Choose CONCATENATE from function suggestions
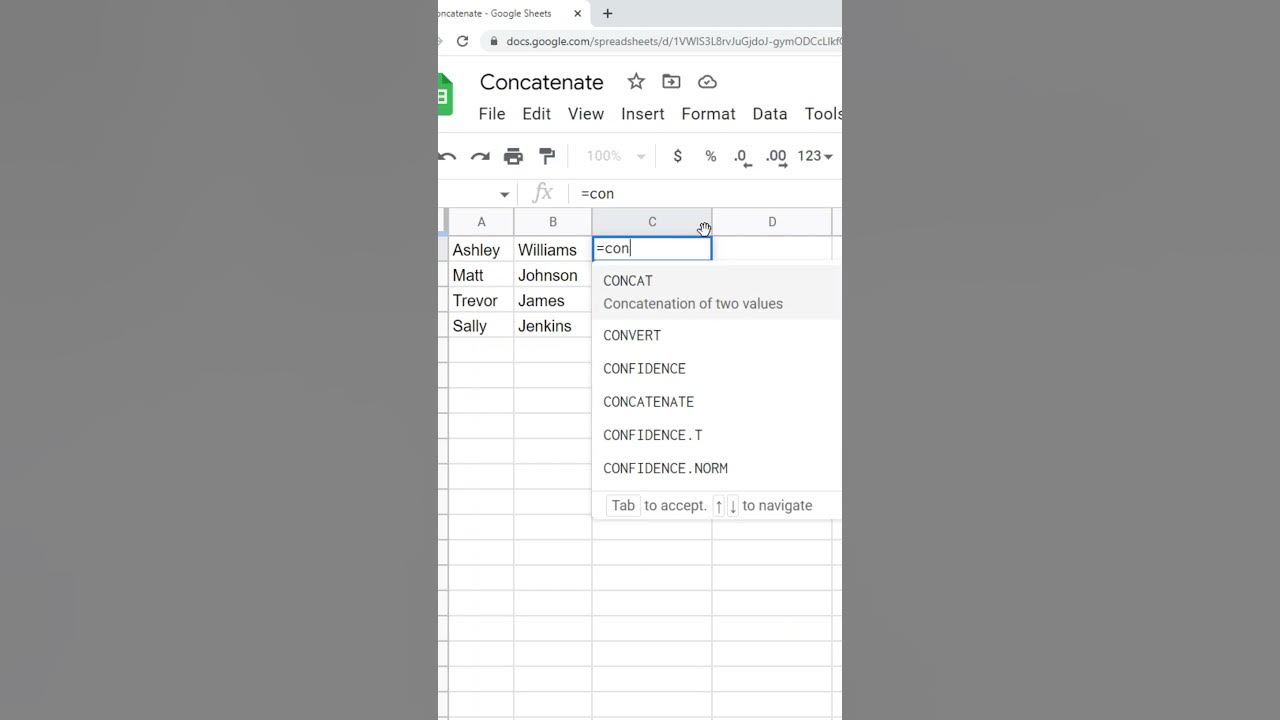1280x720 pixels. (717, 402)
